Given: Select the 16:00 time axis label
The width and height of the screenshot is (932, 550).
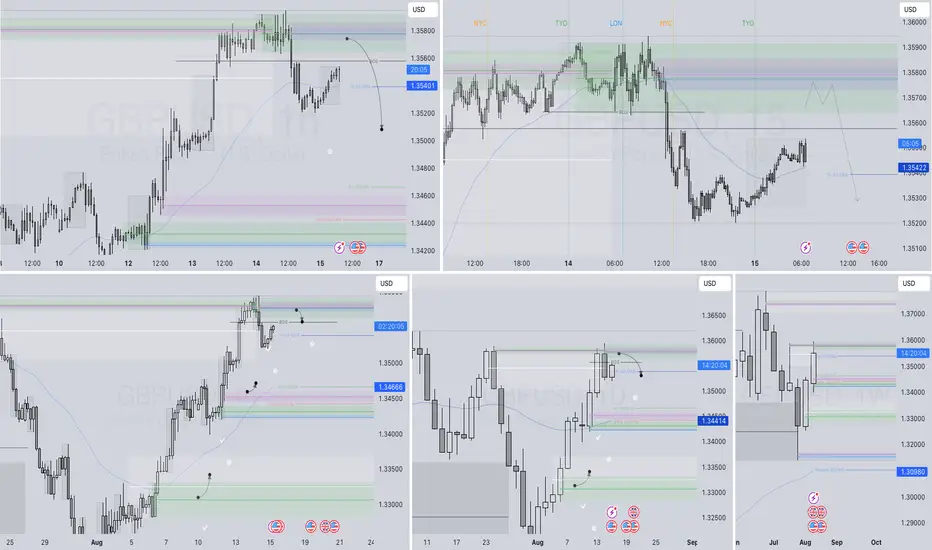Looking at the screenshot, I should coord(879,263).
